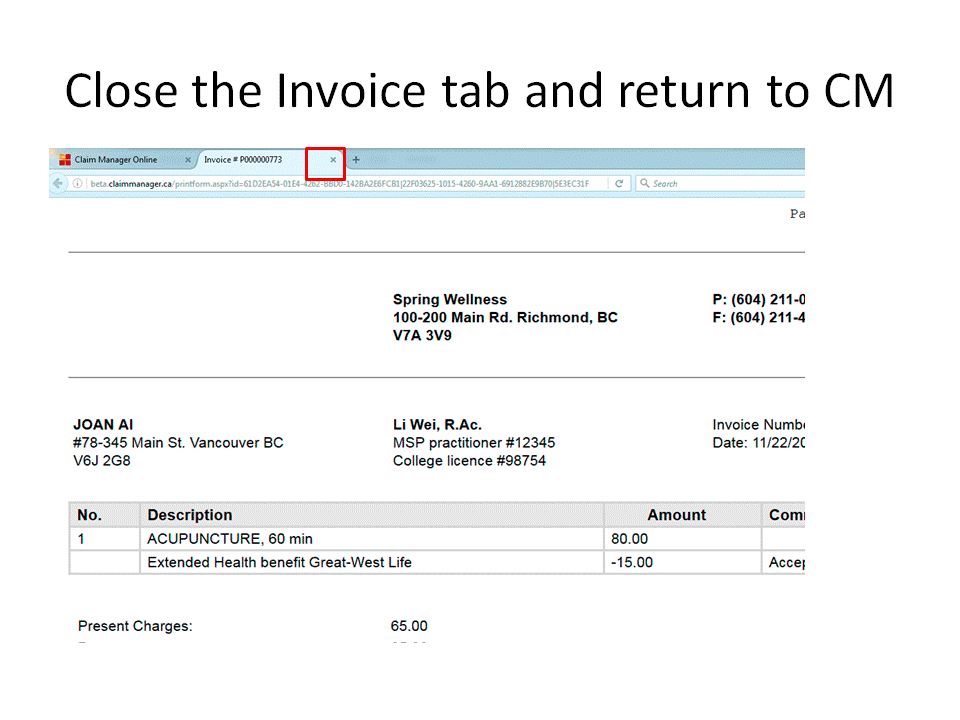Click the browser back arrow button
Screen dimensions: 960x720
[x=58, y=184]
